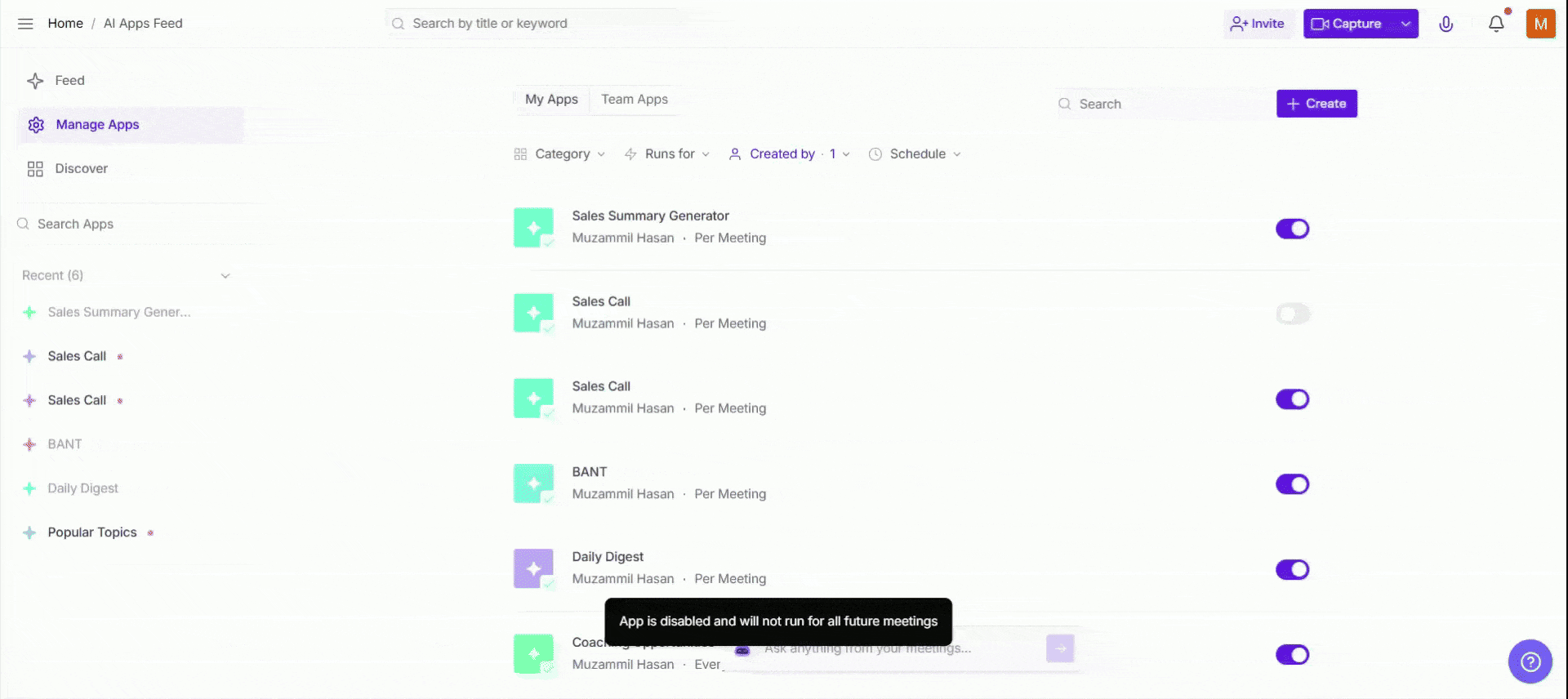Click the Feed sparkle icon in sidebar

pyautogui.click(x=35, y=81)
